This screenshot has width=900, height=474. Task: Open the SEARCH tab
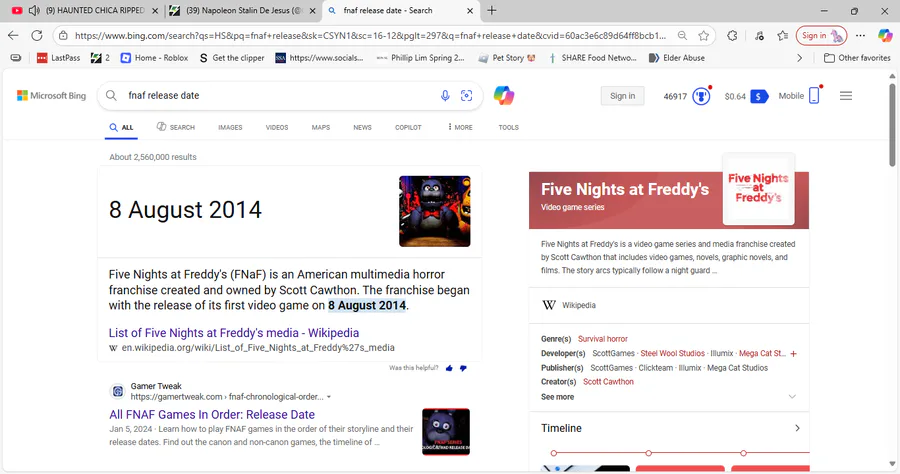tap(176, 127)
